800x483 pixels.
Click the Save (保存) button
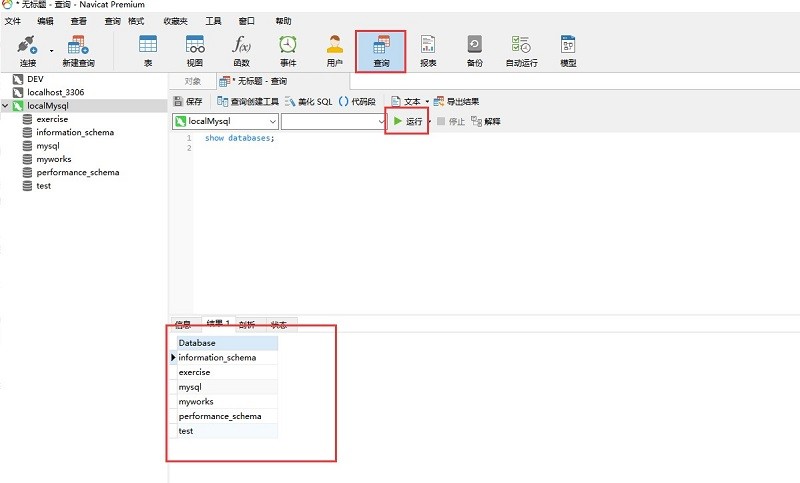point(188,101)
